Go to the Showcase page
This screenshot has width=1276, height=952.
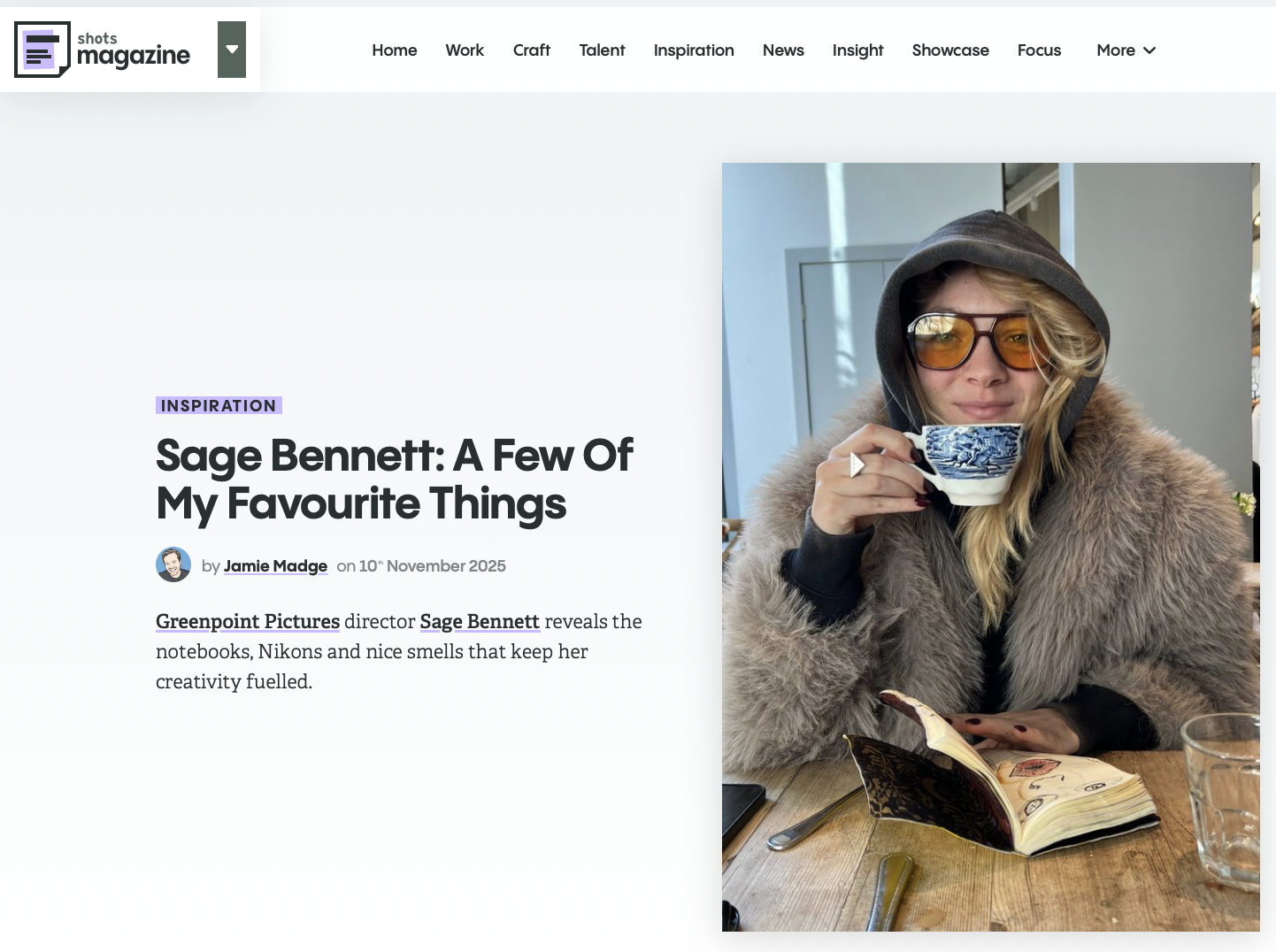pos(950,50)
